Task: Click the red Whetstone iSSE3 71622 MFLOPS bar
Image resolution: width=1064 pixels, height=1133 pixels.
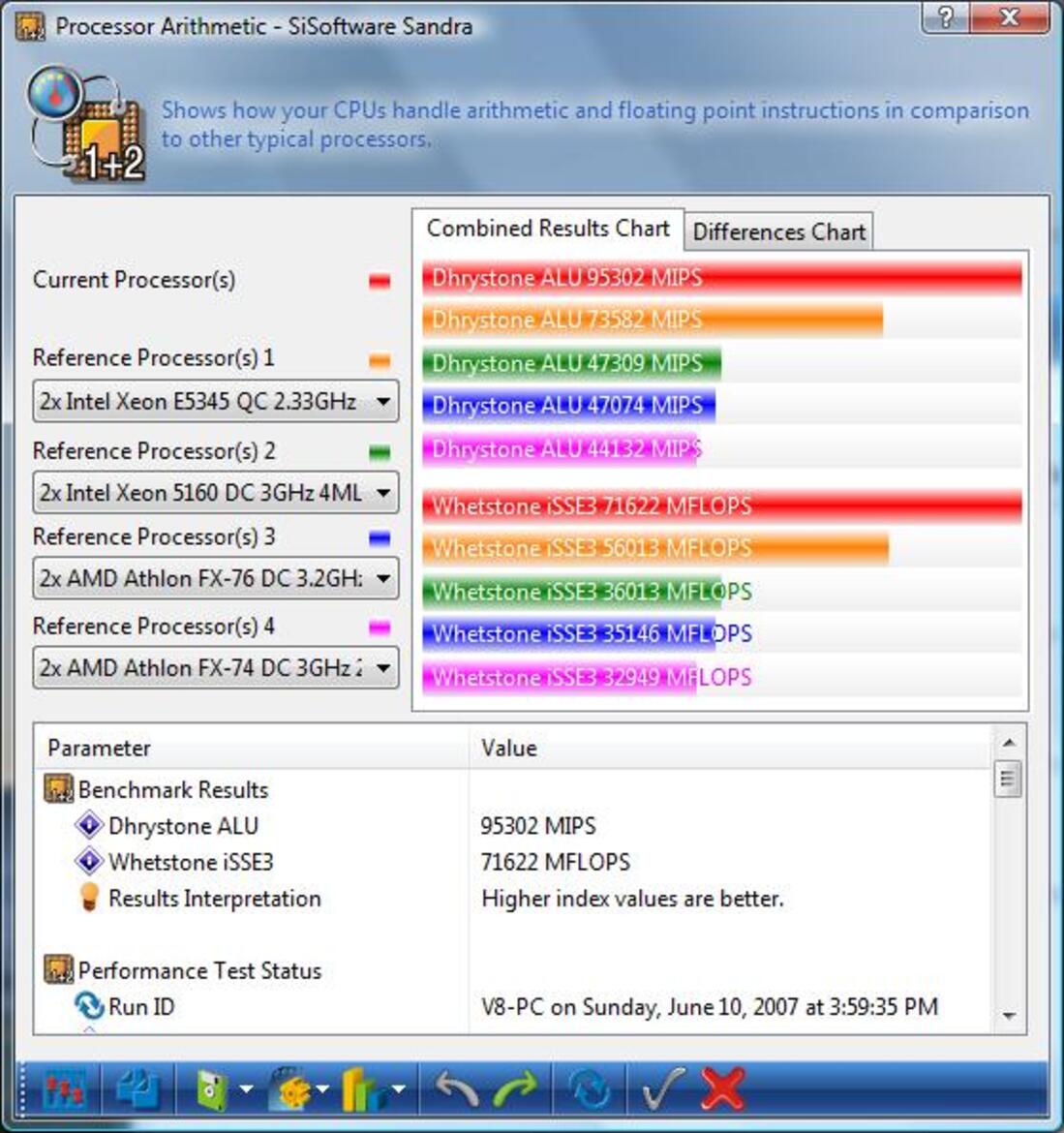Action: tap(722, 505)
